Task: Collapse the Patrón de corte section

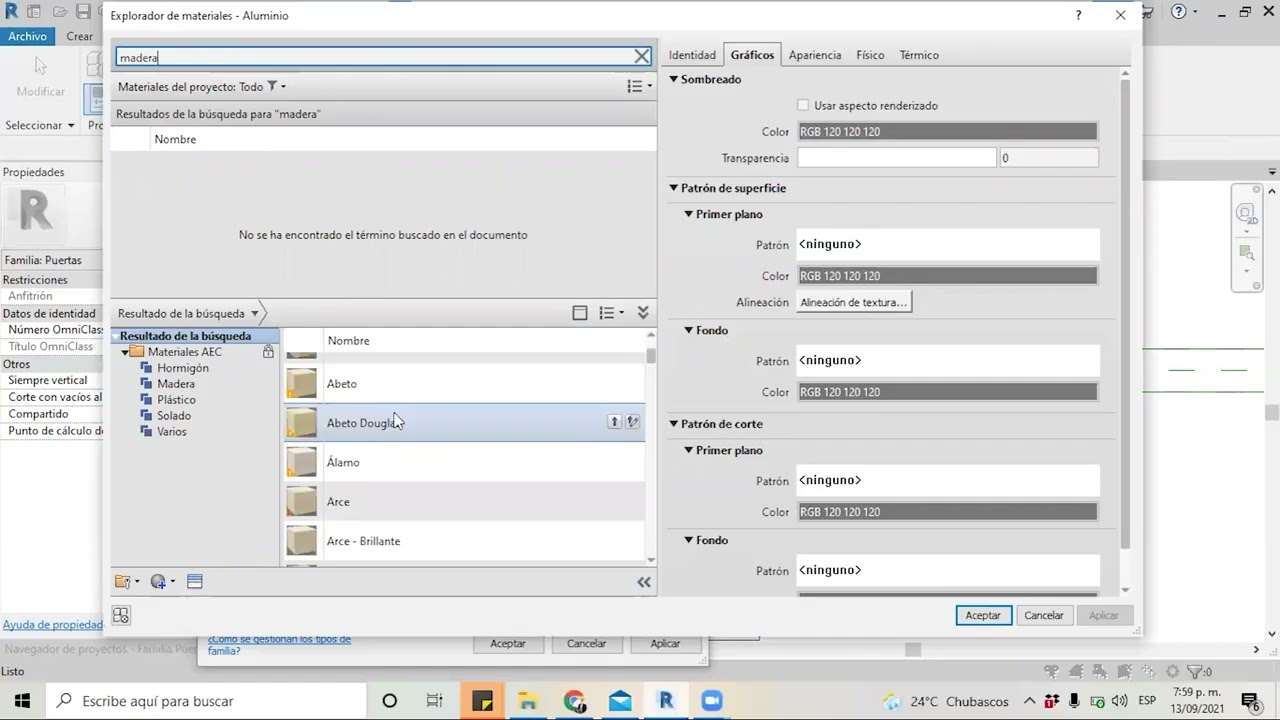Action: tap(674, 424)
